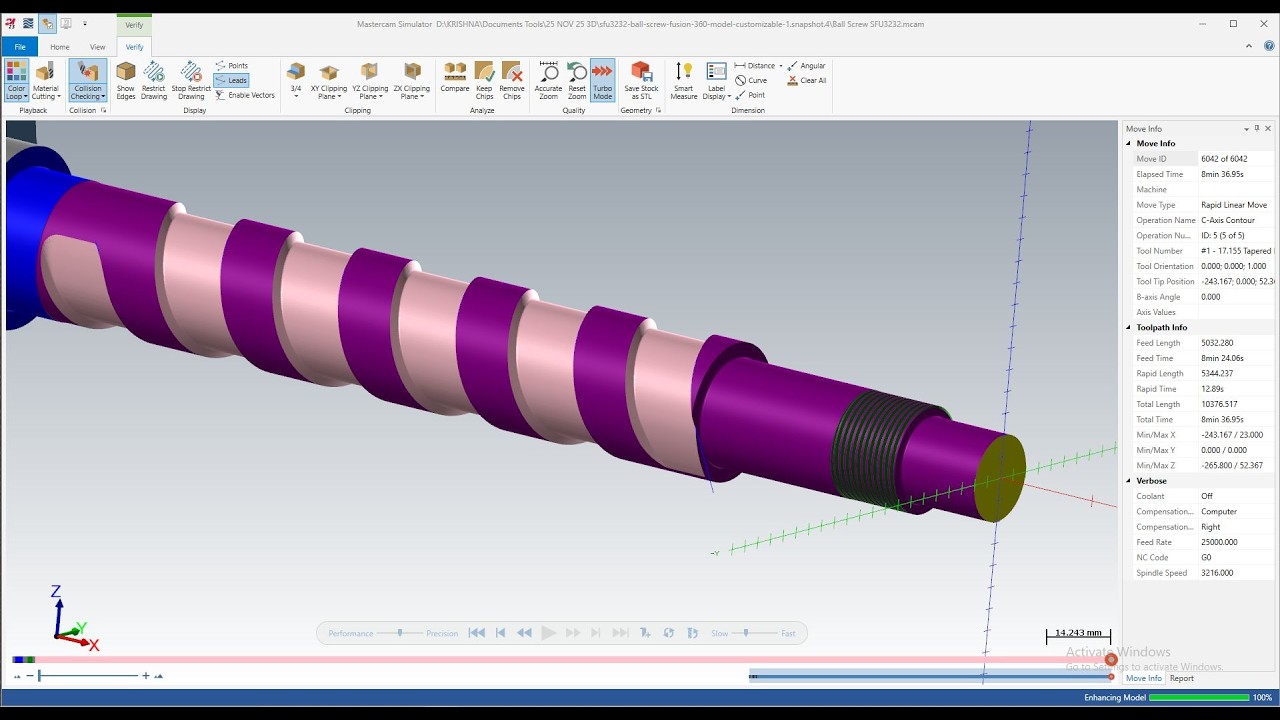The height and width of the screenshot is (720, 1280).
Task: Click the Mastercam logo icon in title bar
Action: 10,23
